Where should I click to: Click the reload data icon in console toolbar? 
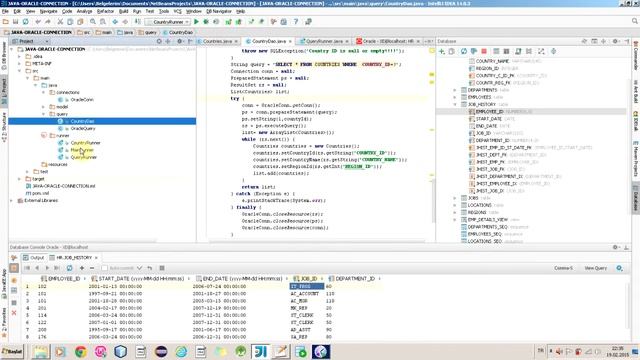69,268
